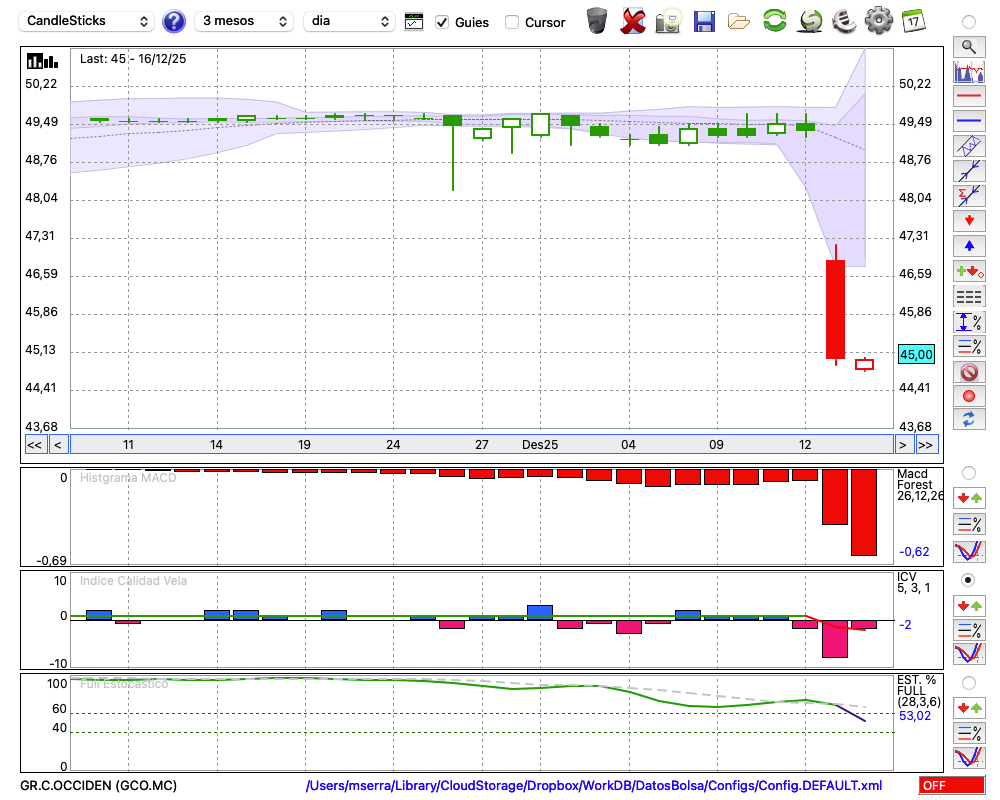This screenshot has width=1000, height=800.
Task: Click the red X delete icon
Action: click(x=633, y=21)
